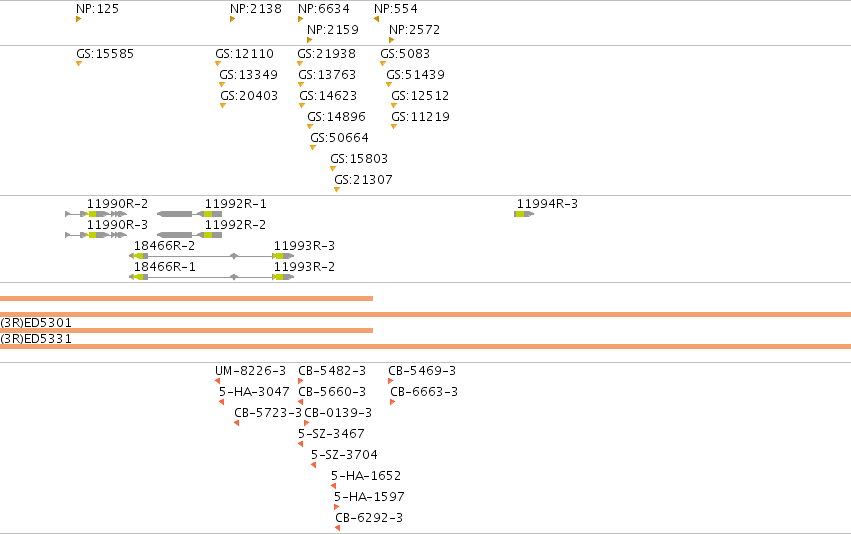Click the 11994R-3 label

click(547, 204)
